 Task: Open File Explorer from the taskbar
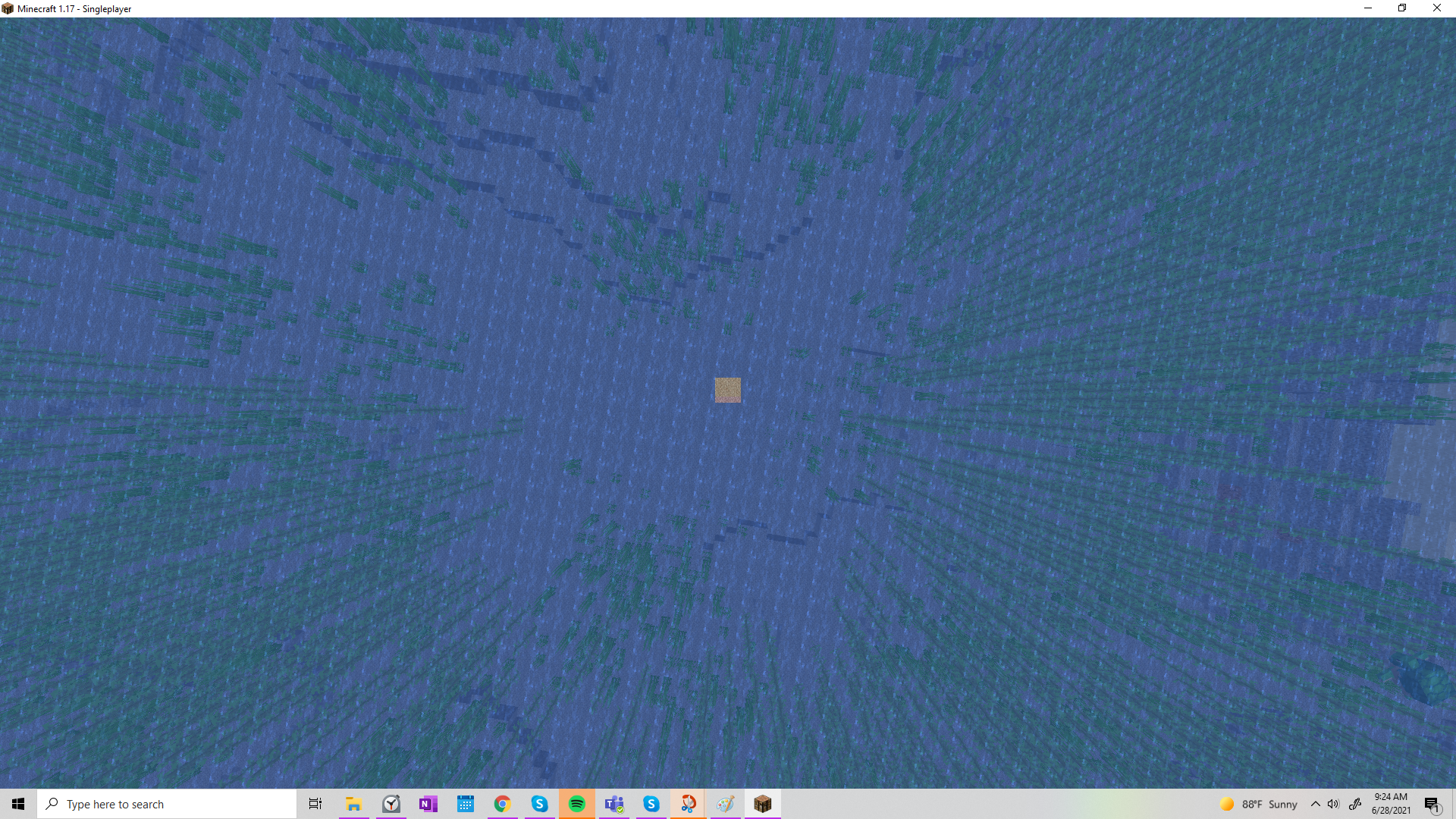point(353,804)
